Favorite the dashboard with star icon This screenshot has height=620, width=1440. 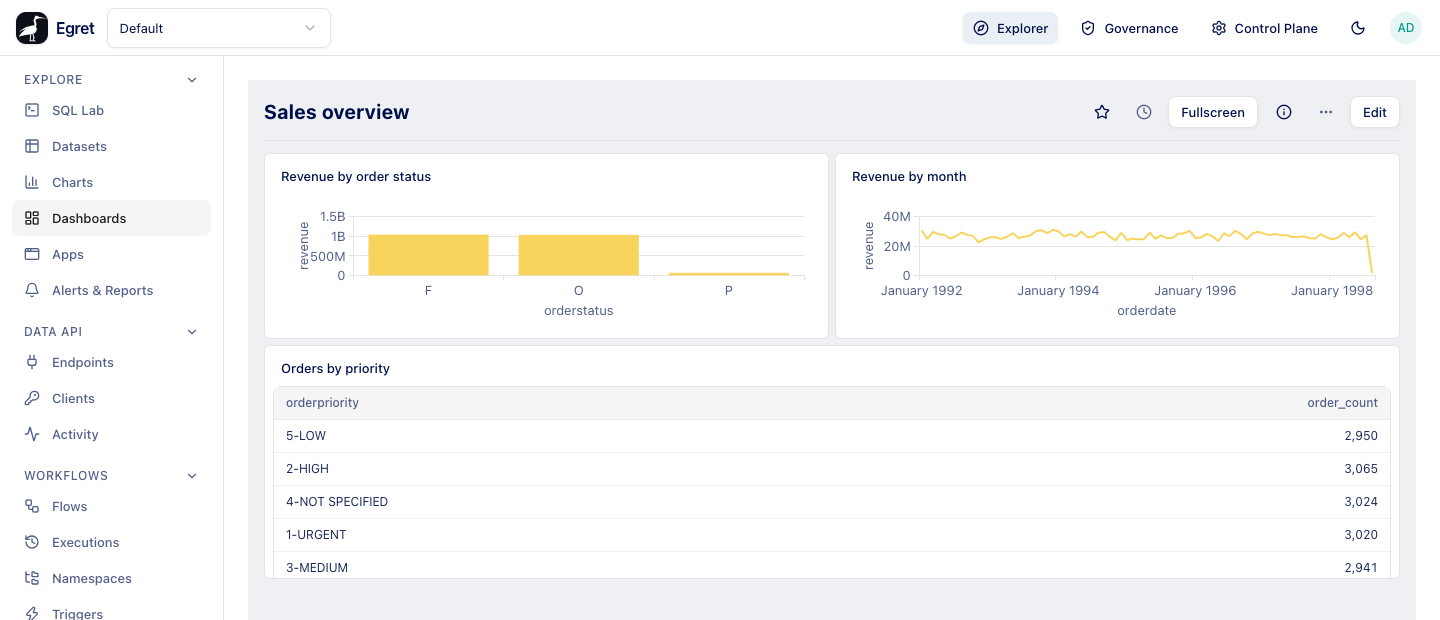(1102, 112)
